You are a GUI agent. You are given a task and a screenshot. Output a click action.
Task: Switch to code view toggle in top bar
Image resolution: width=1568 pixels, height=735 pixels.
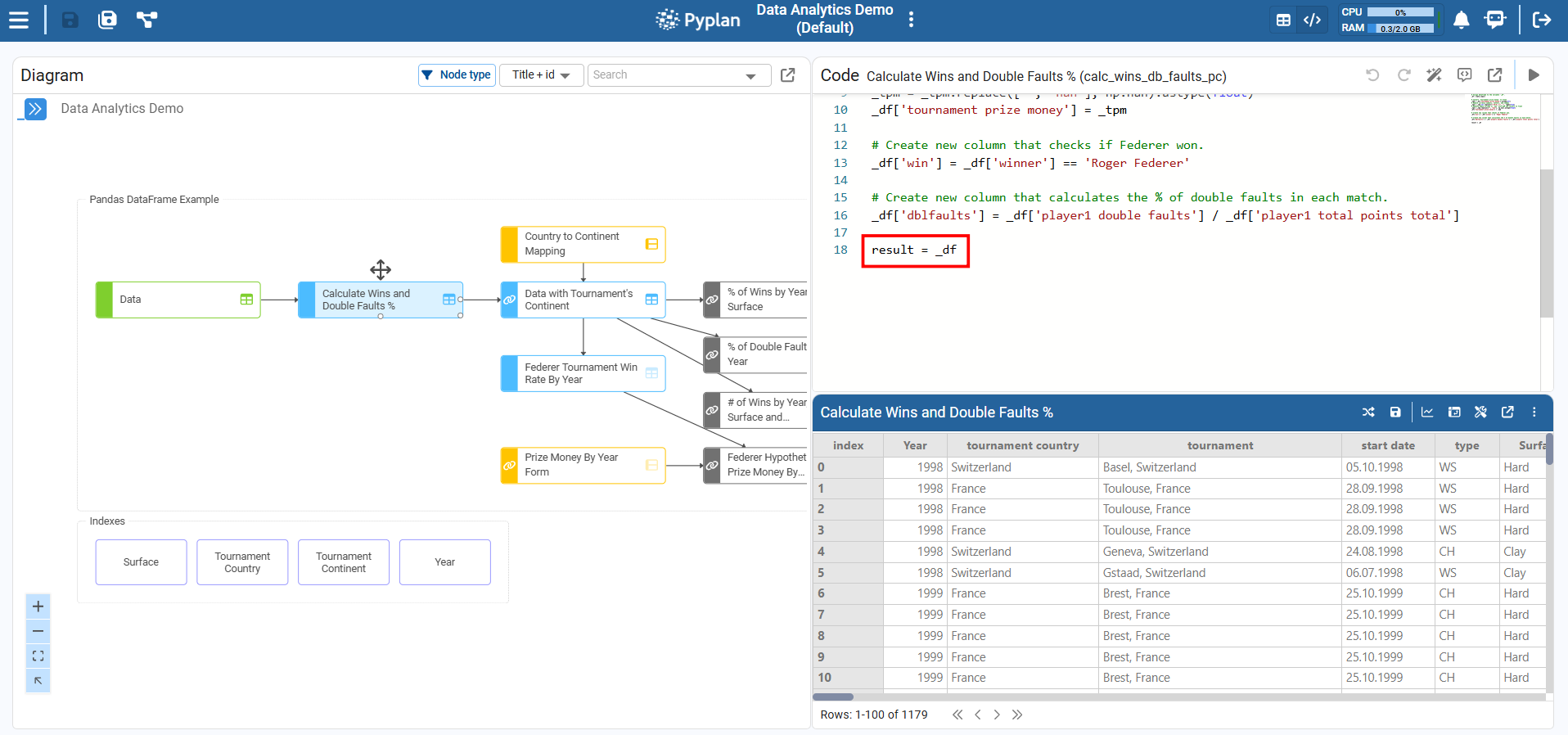click(x=1312, y=20)
